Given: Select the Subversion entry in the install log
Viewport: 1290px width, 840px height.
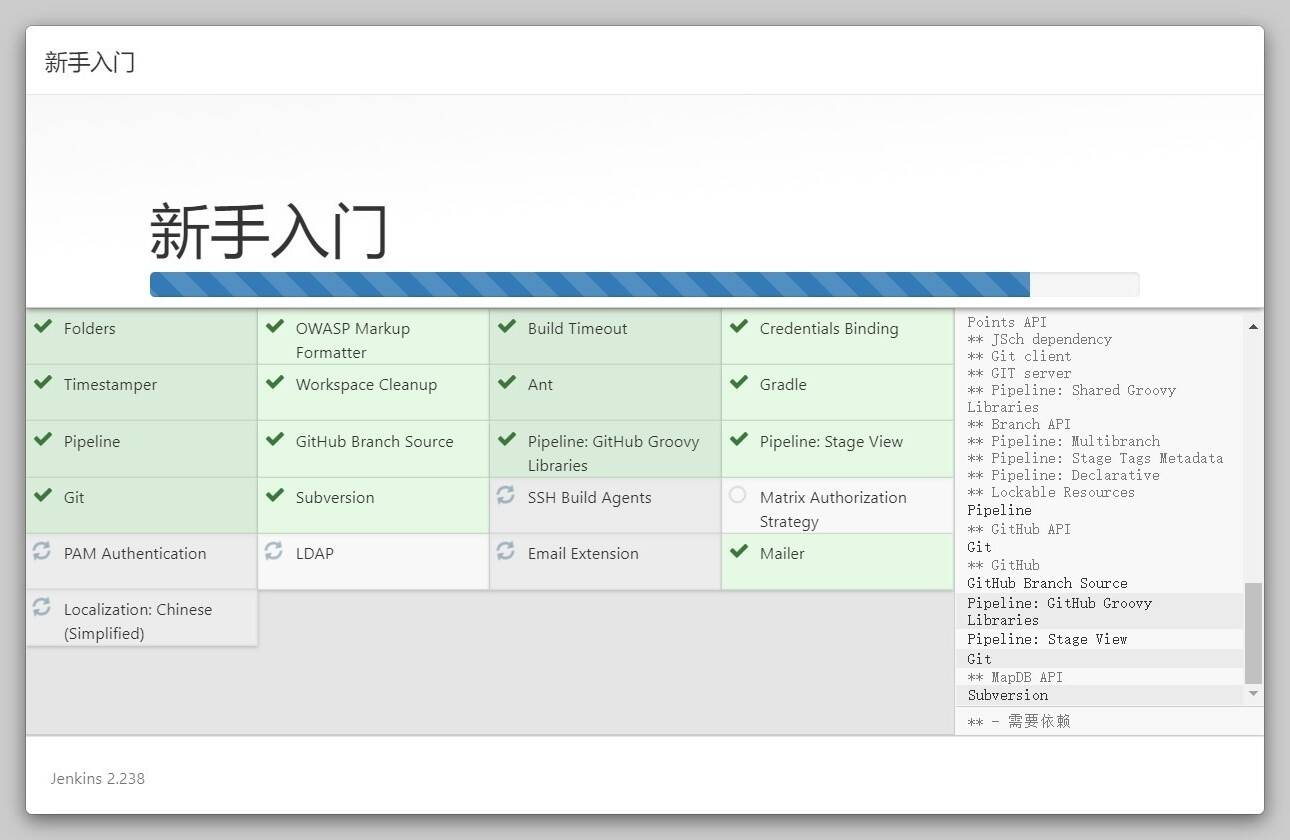Looking at the screenshot, I should click(x=1007, y=695).
